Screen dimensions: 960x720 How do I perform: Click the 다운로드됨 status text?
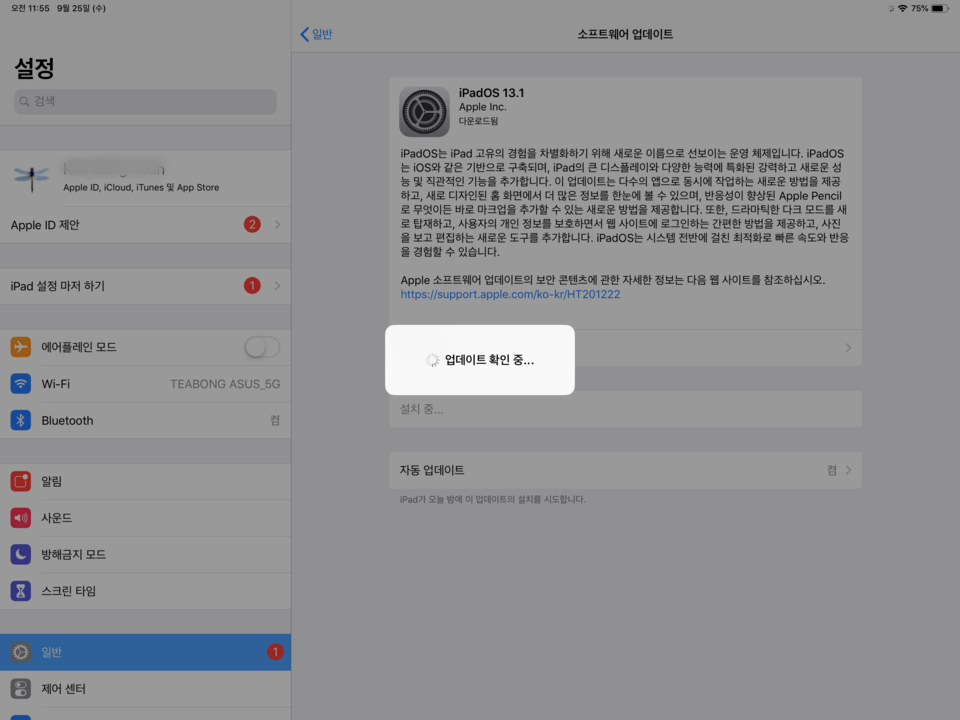[x=478, y=121]
